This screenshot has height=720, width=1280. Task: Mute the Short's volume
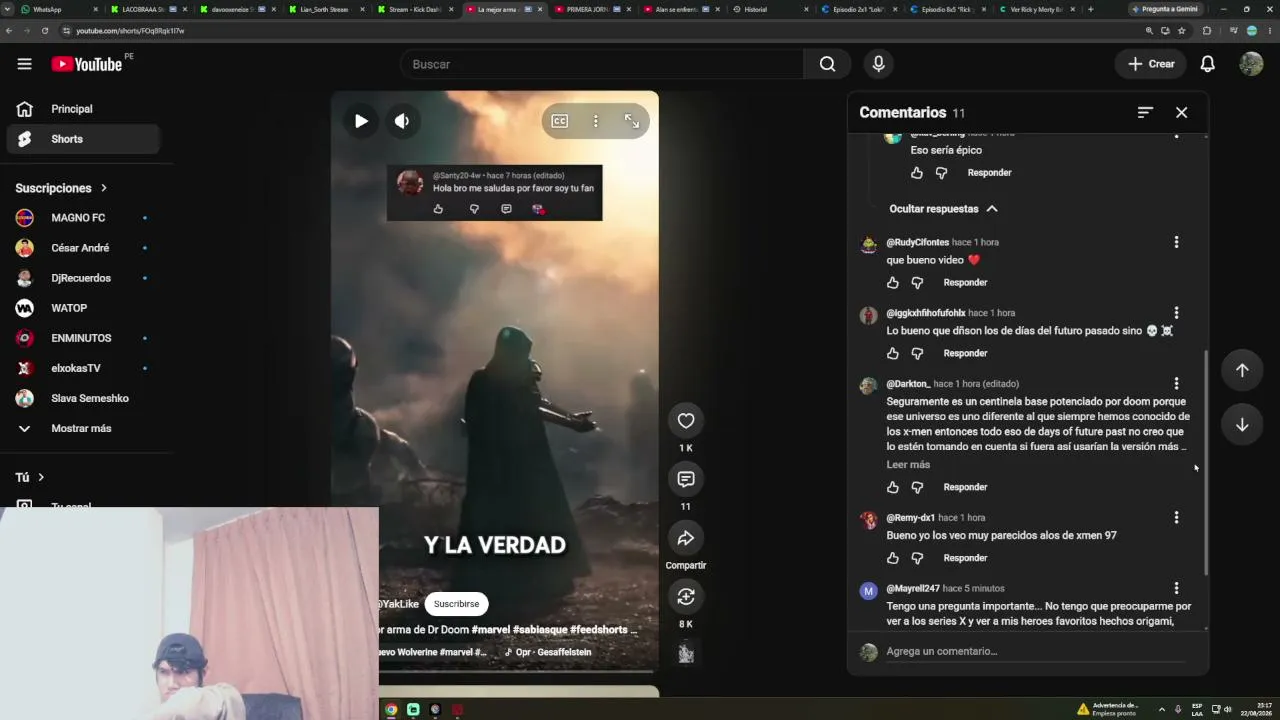click(x=402, y=121)
